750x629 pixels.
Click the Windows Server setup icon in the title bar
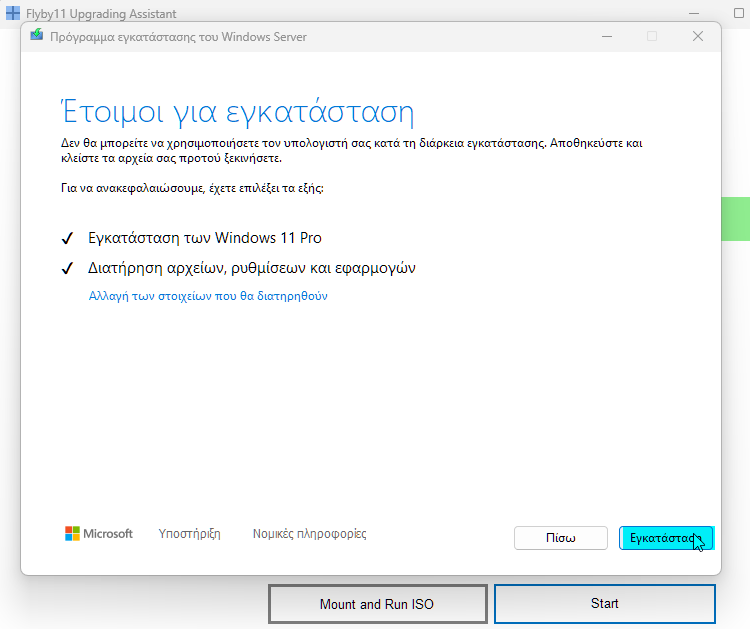[36, 35]
